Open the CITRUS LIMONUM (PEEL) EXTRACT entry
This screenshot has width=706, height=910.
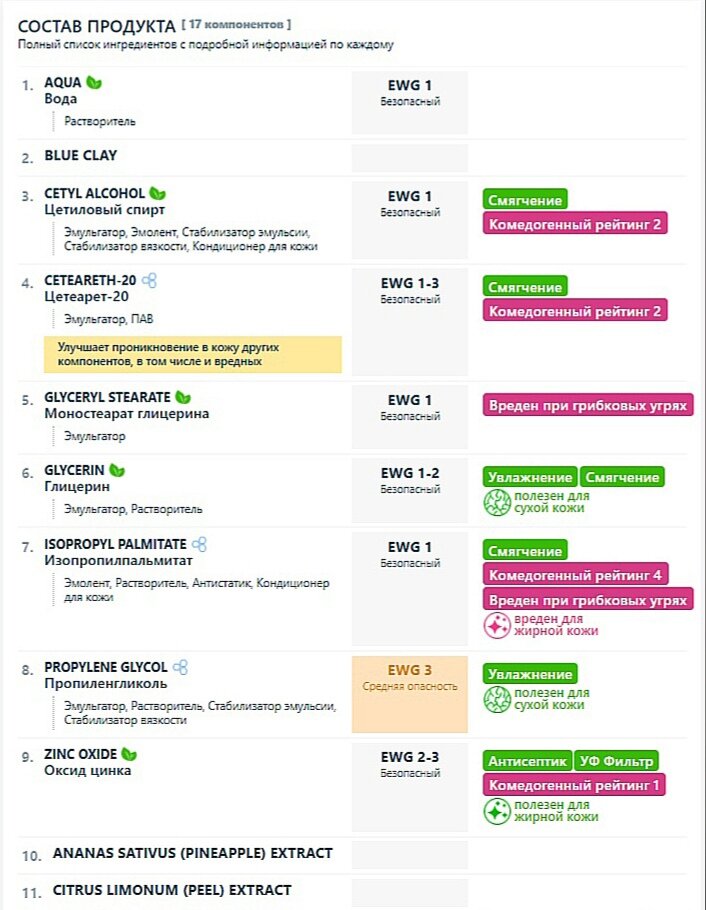[172, 890]
